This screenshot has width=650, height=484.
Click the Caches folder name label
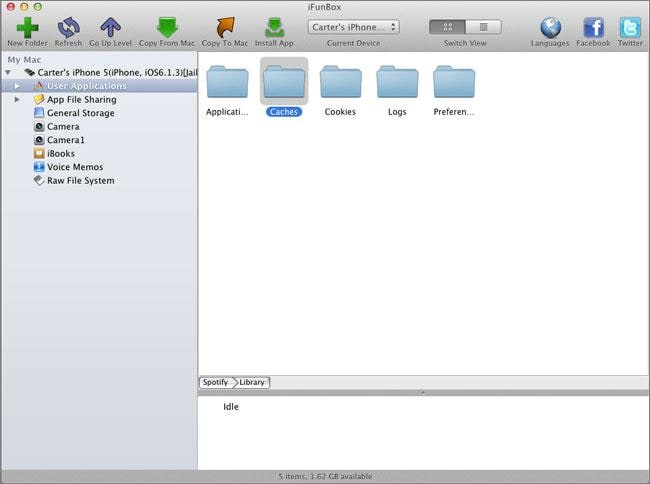284,112
